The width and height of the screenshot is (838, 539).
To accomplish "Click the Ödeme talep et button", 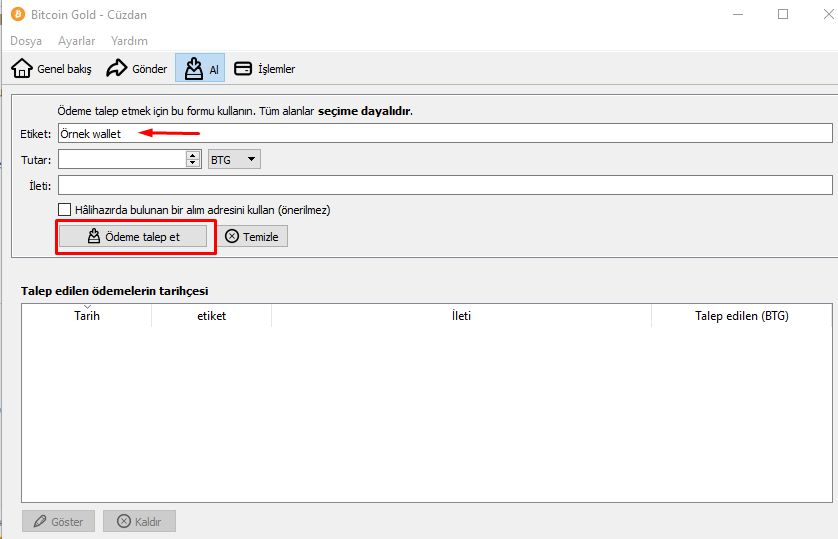I will click(x=133, y=237).
